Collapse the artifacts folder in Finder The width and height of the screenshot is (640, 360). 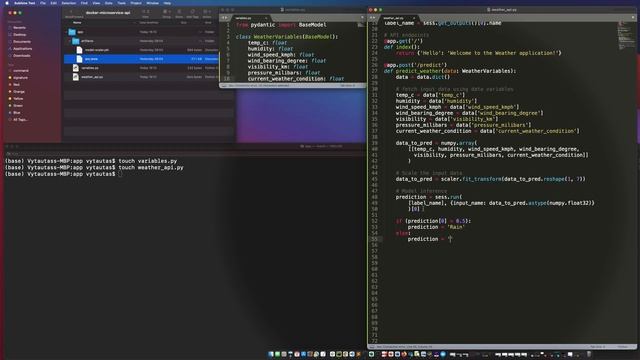point(70,41)
